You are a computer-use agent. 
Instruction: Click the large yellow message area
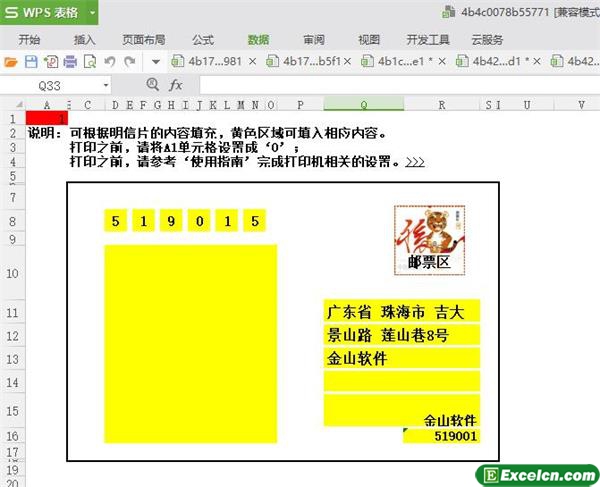pos(191,344)
